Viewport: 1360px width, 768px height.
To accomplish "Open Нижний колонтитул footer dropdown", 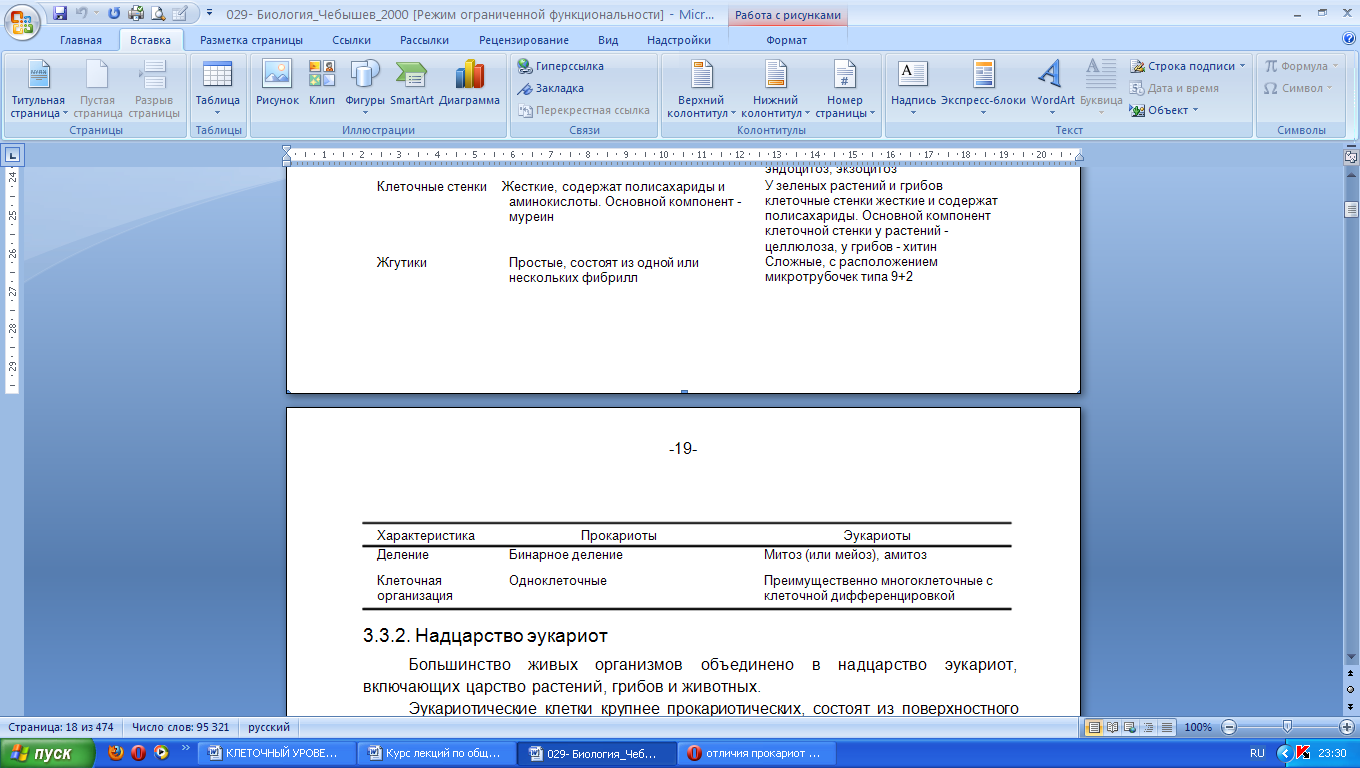I will coord(775,88).
